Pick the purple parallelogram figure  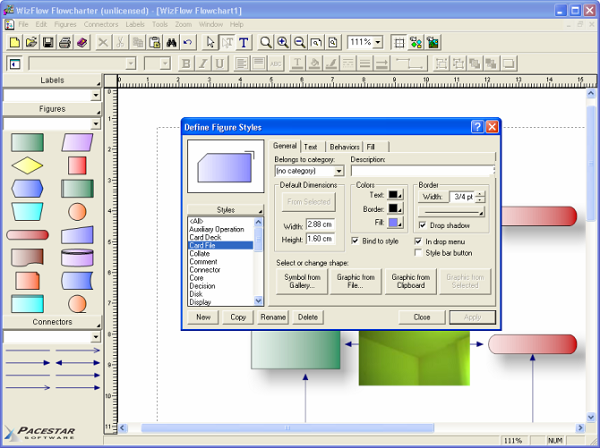pos(77,142)
